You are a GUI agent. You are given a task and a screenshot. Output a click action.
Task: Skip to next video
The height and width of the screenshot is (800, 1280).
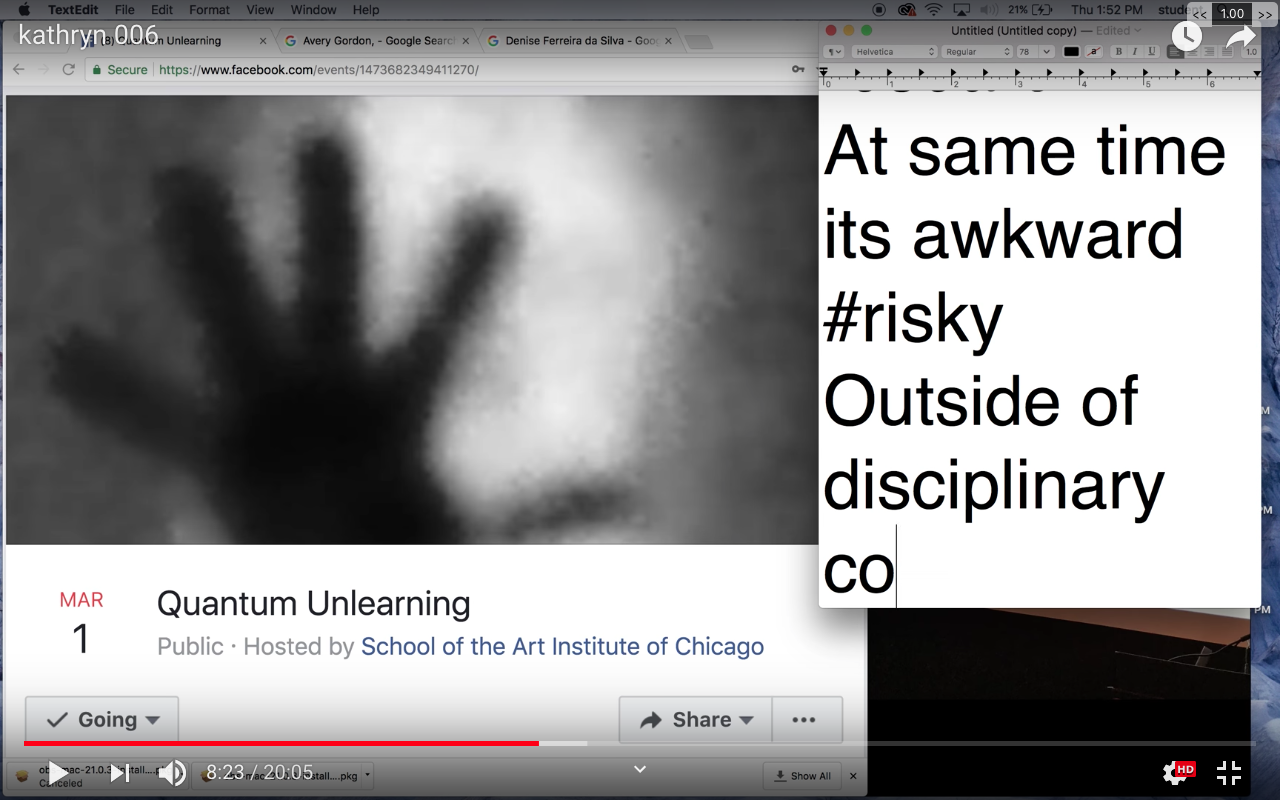click(119, 773)
